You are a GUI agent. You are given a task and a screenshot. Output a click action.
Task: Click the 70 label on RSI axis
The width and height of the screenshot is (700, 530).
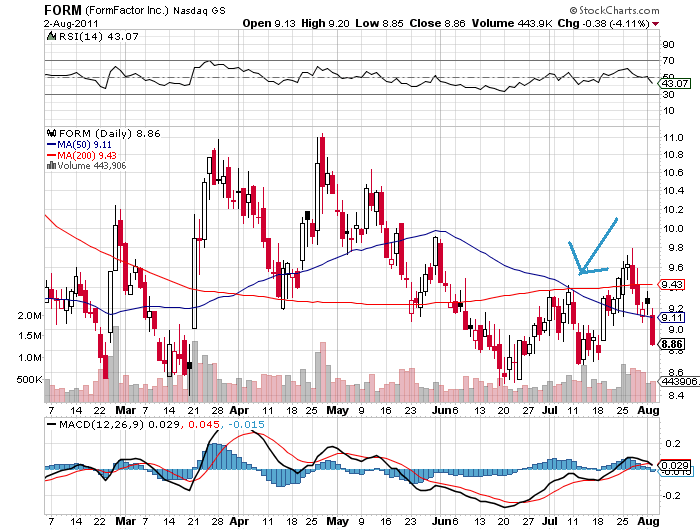point(668,61)
